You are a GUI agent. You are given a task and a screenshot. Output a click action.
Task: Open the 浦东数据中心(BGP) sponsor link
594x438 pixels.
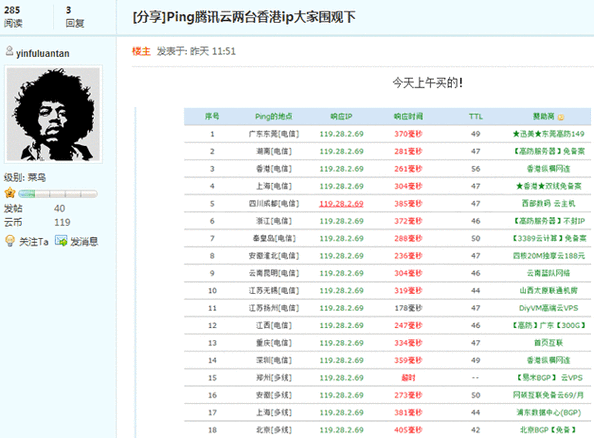(x=549, y=413)
